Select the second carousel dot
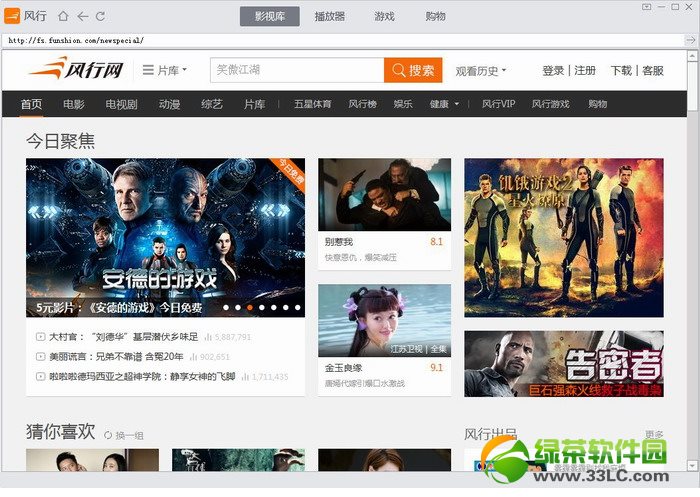 (x=238, y=307)
